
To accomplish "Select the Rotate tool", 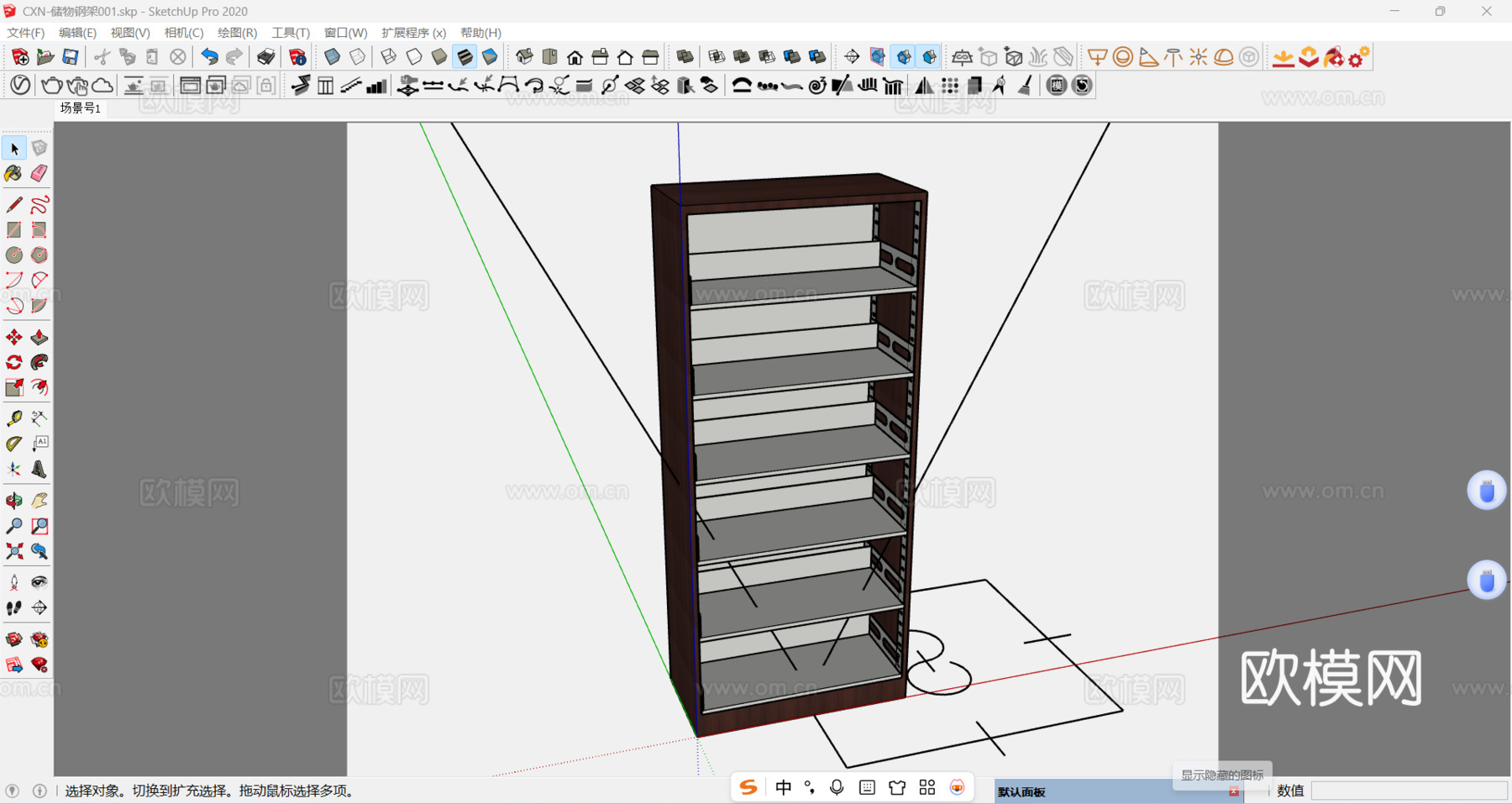I will click(x=14, y=363).
